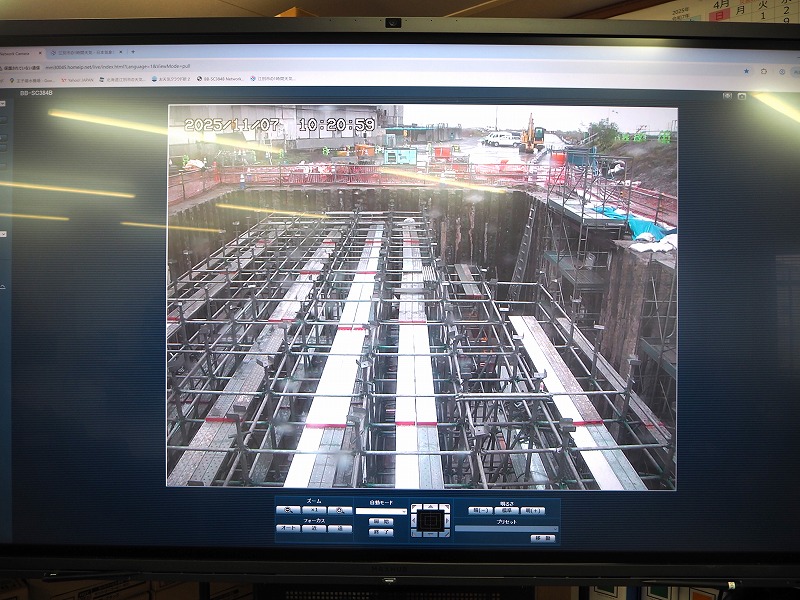Decrease brightness with the 暗(−) button
Viewport: 800px width, 600px height.
tap(479, 510)
